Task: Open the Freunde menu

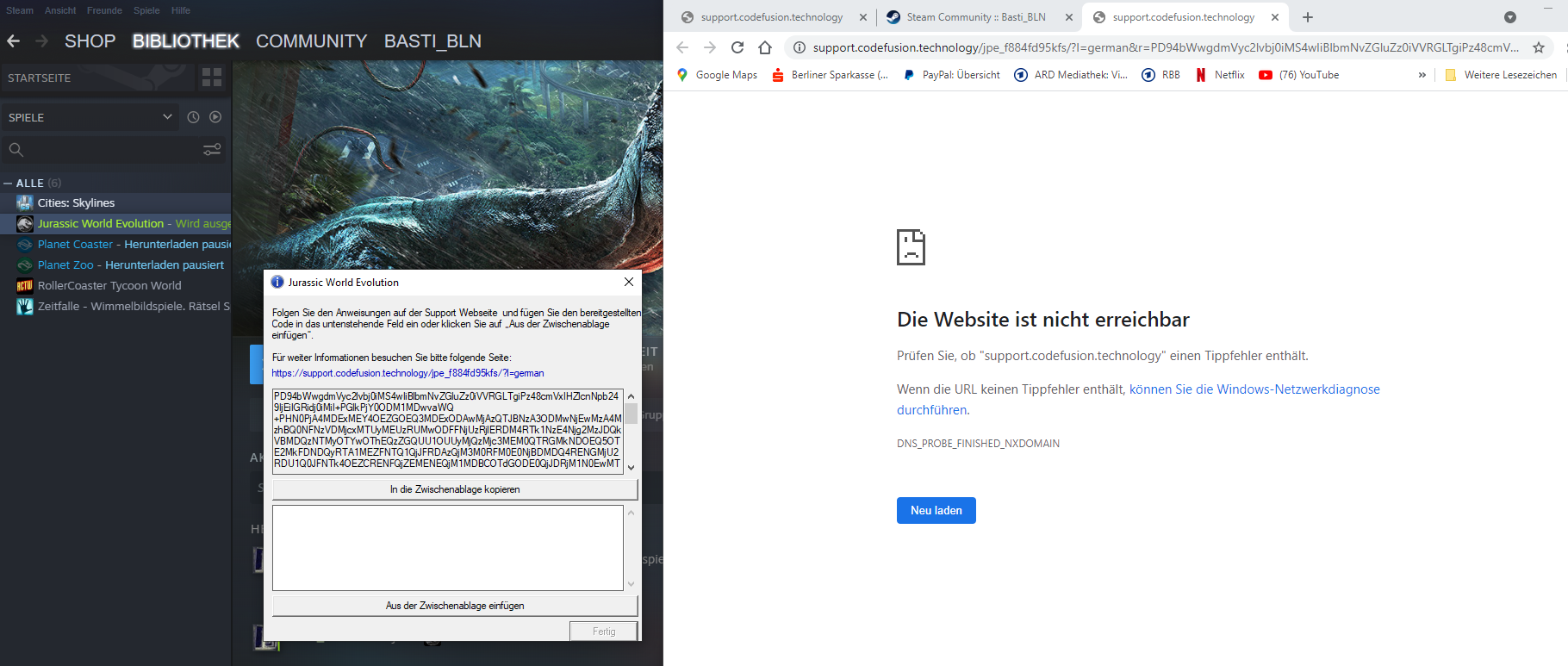Action: (x=104, y=10)
